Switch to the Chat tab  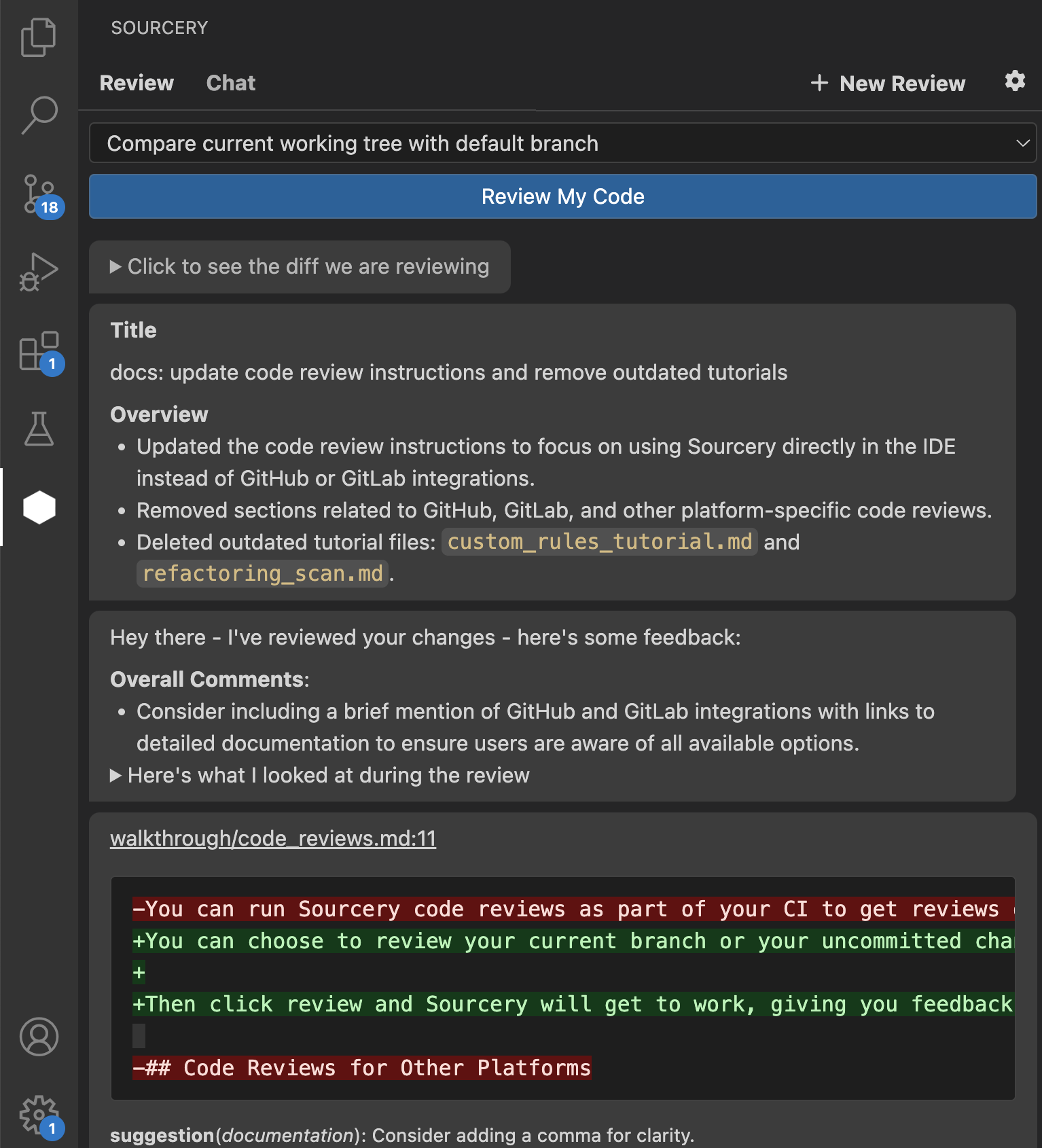[x=231, y=83]
